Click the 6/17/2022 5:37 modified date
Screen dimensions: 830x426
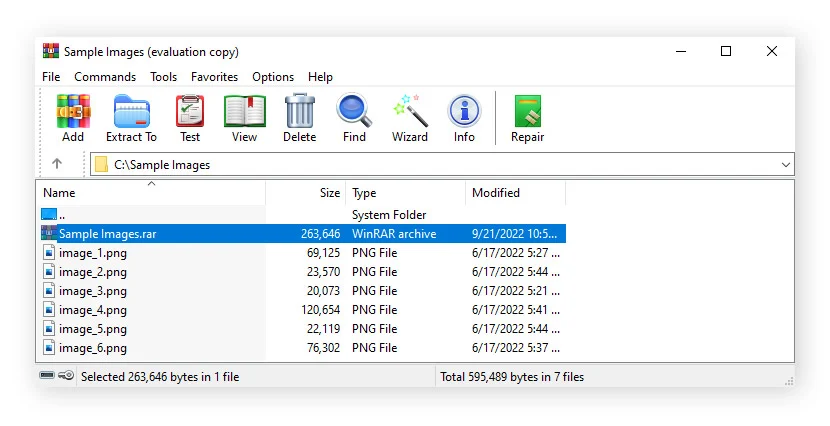point(516,348)
